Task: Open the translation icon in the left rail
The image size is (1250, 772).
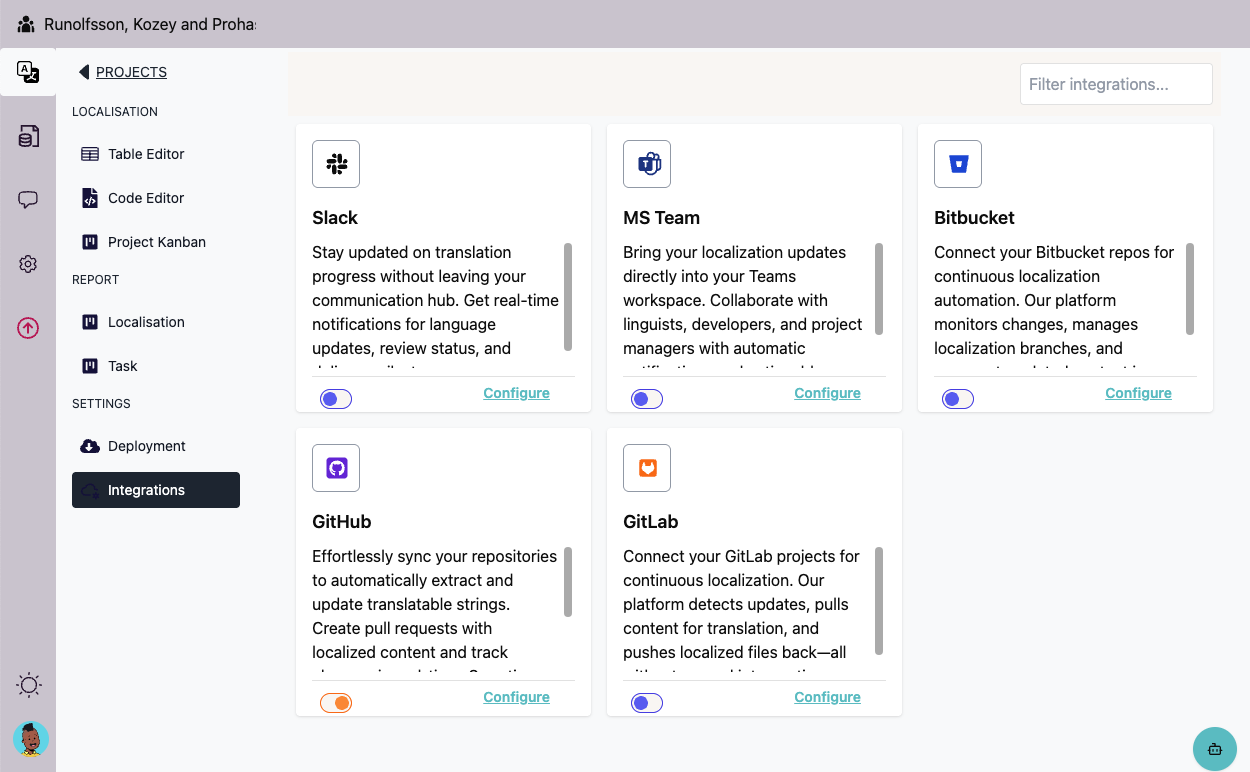Action: tap(28, 72)
